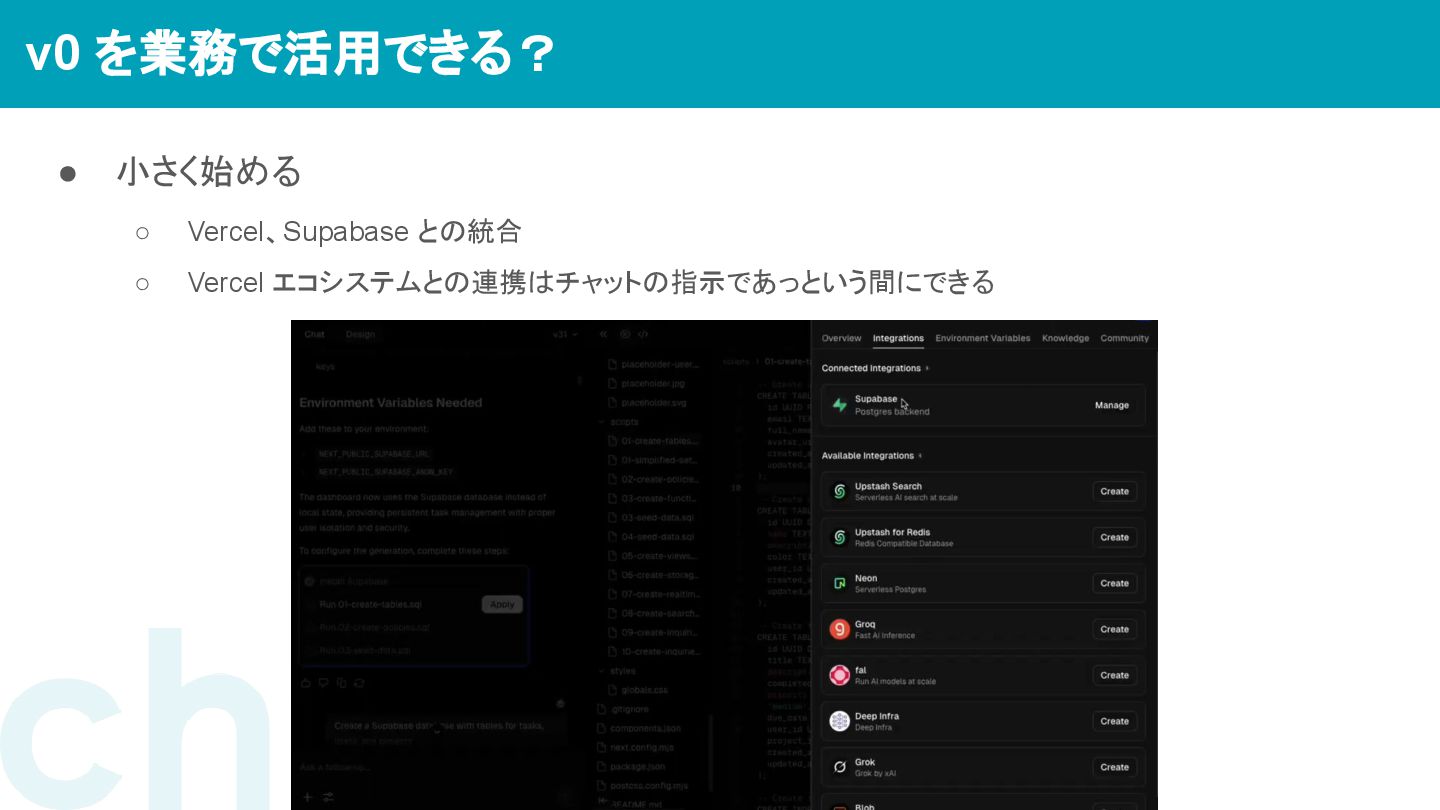Click the Neon integration icon
This screenshot has width=1440, height=810.
pyautogui.click(x=840, y=583)
